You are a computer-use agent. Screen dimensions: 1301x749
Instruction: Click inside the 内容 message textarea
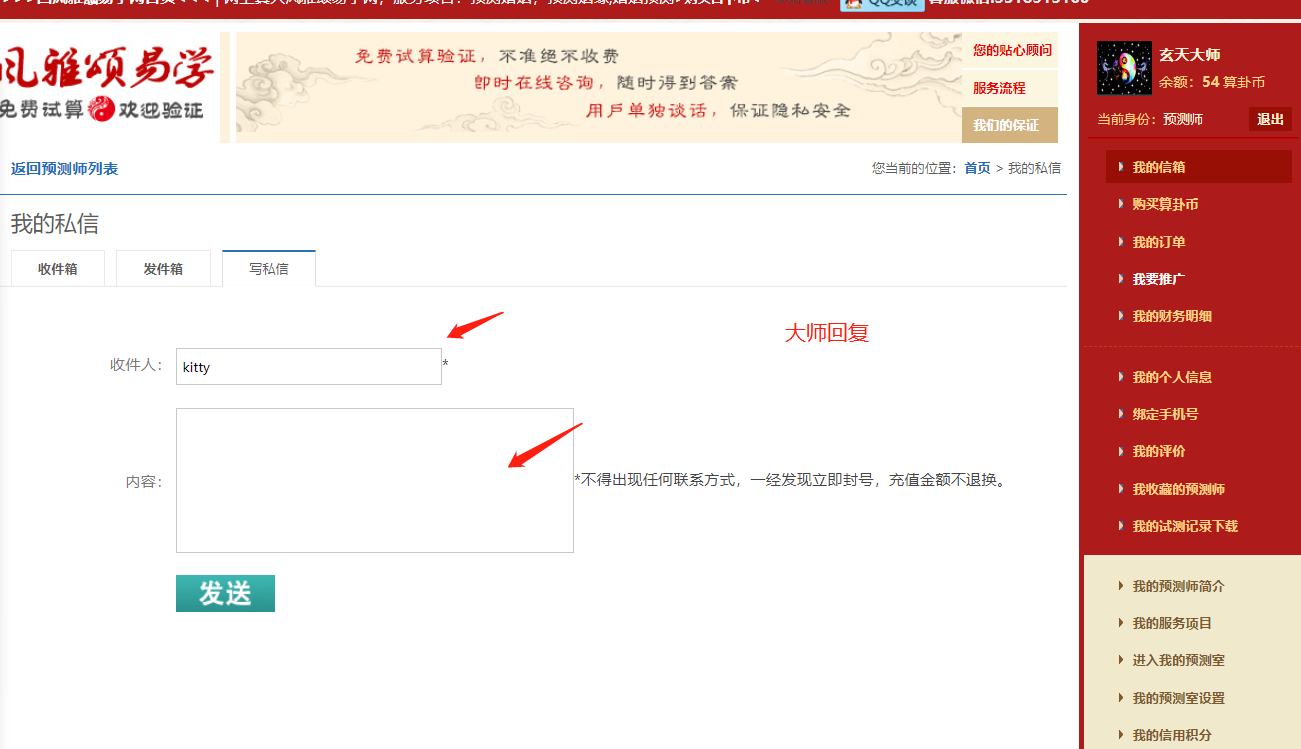click(x=374, y=480)
